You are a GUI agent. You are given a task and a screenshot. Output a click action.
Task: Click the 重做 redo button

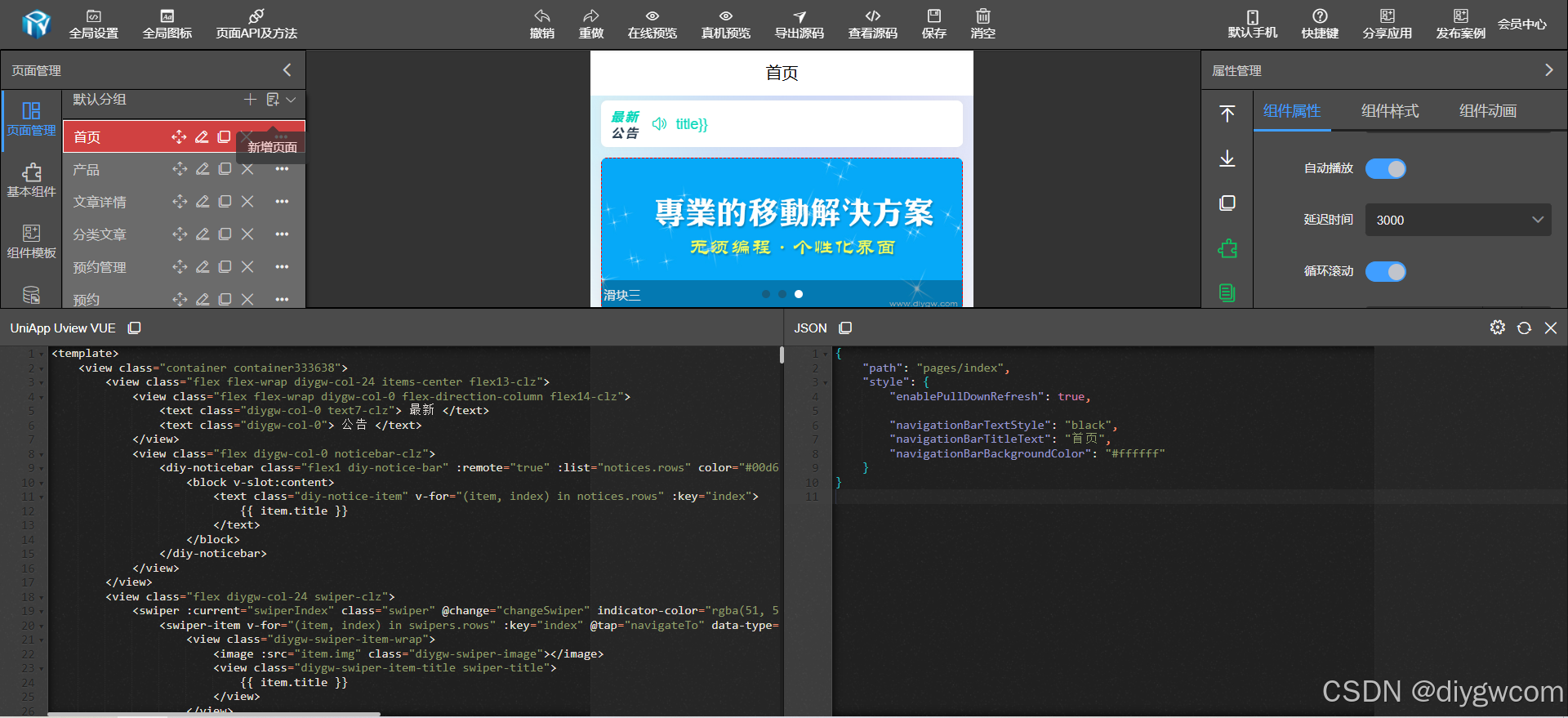point(591,25)
